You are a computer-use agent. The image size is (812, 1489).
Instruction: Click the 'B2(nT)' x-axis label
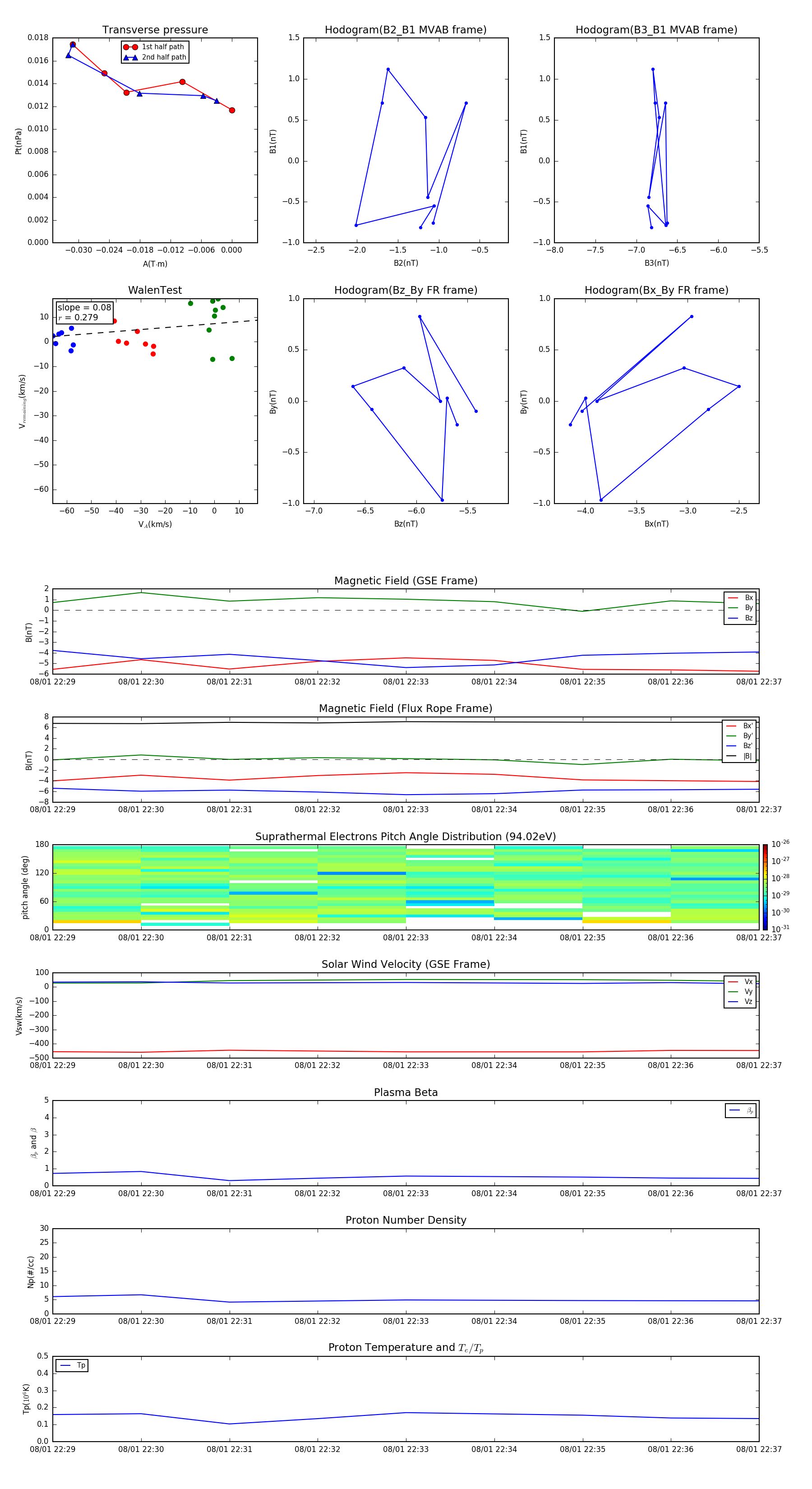coord(406,263)
